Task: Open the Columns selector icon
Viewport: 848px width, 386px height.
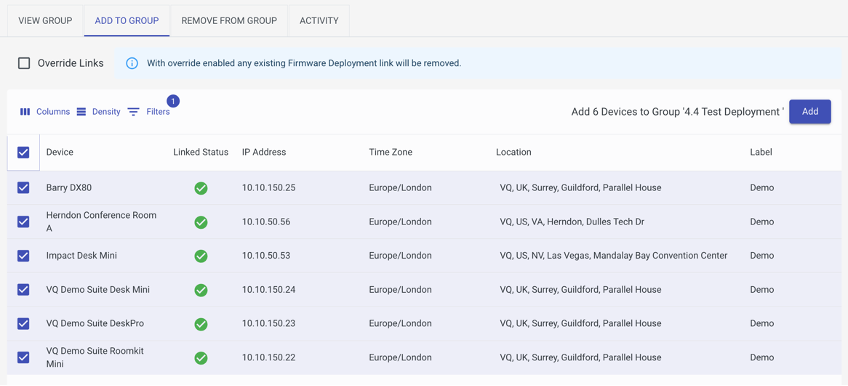Action: [25, 112]
